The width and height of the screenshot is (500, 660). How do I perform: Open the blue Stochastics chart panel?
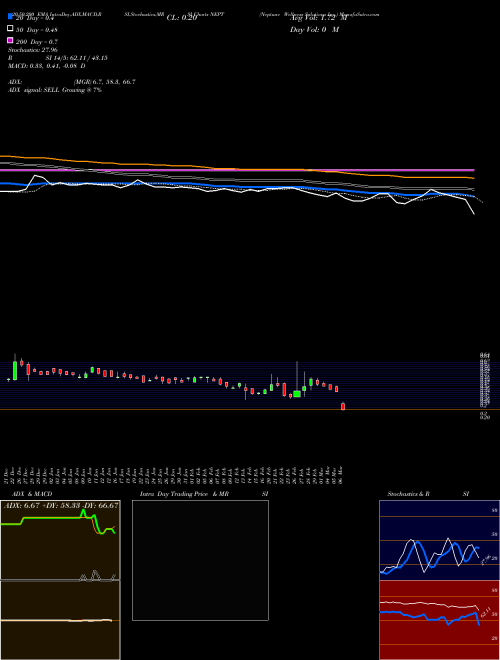coord(439,540)
